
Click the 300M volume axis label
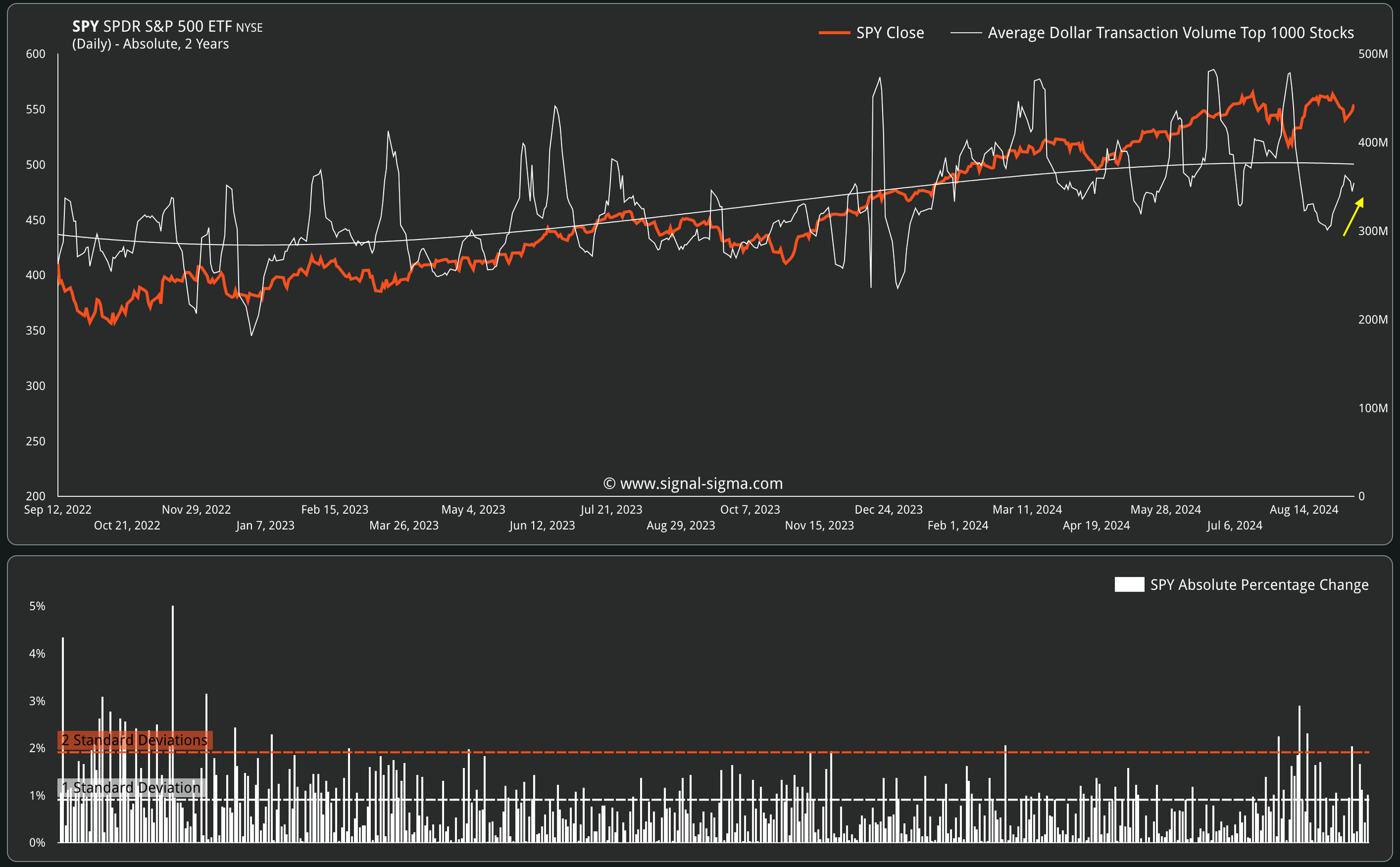(1373, 231)
